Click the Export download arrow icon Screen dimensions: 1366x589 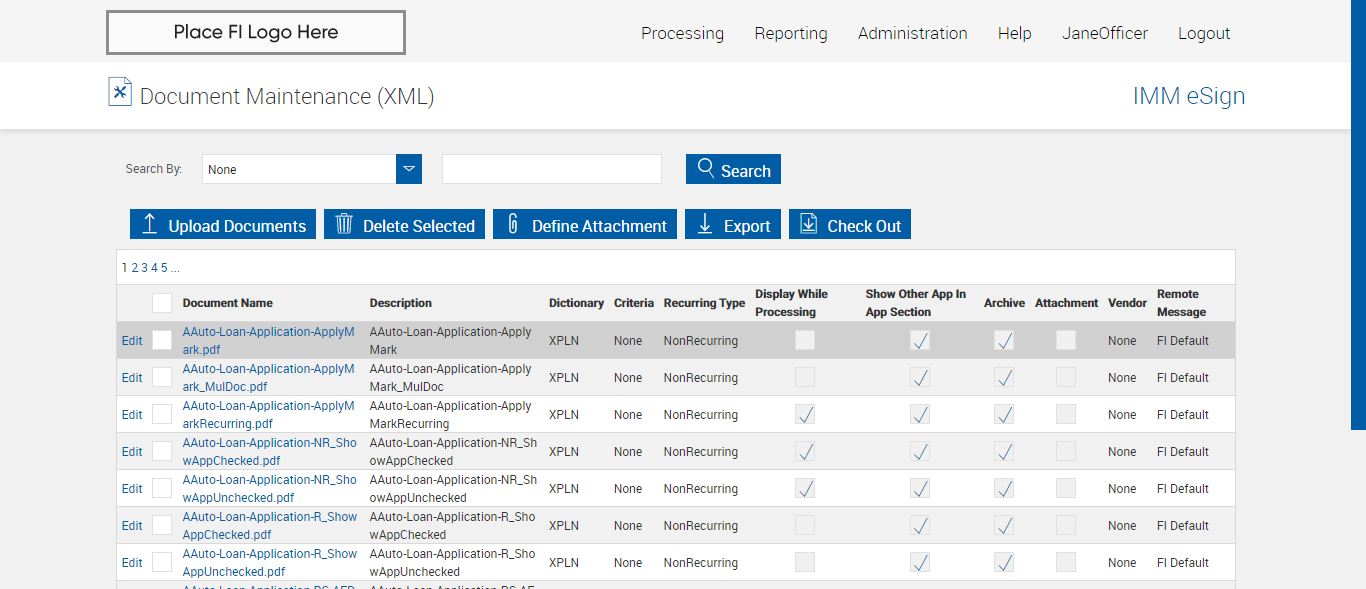click(x=705, y=224)
